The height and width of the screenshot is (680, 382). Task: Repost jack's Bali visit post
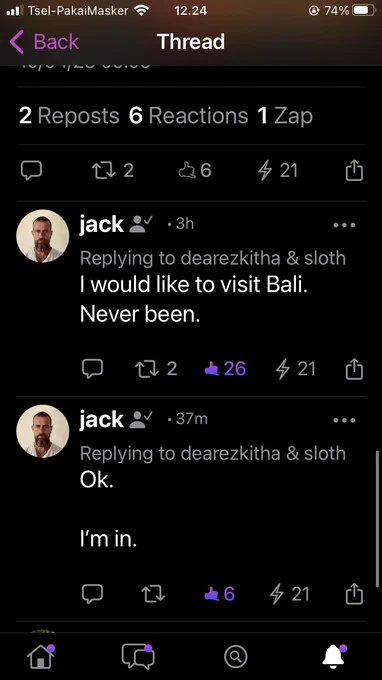[x=156, y=369]
